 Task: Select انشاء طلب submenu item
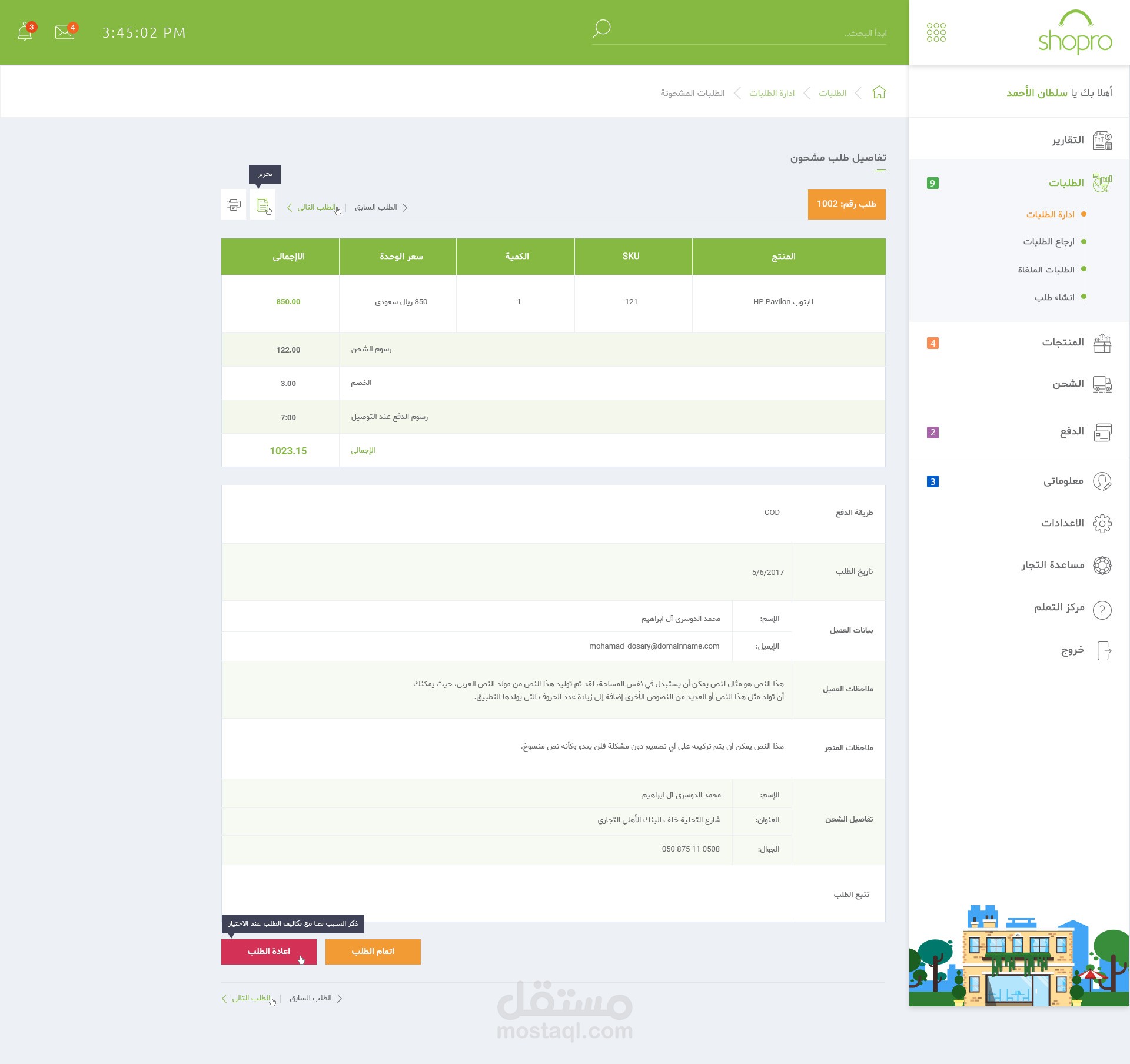point(1054,297)
